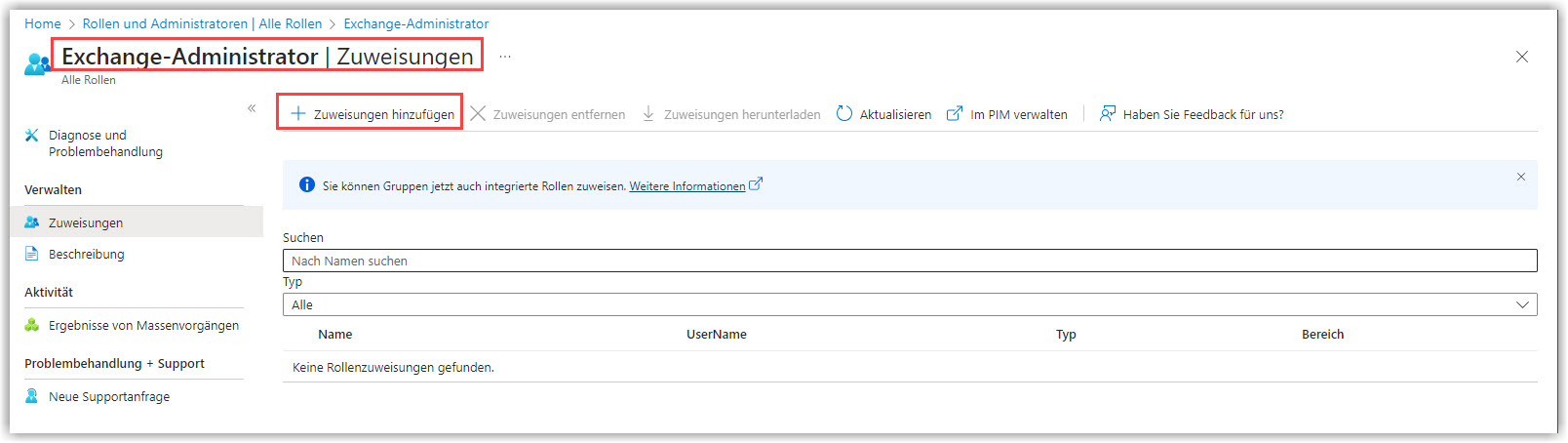The image size is (1568, 443).
Task: Open the Weitere Informationen link
Action: click(x=687, y=186)
